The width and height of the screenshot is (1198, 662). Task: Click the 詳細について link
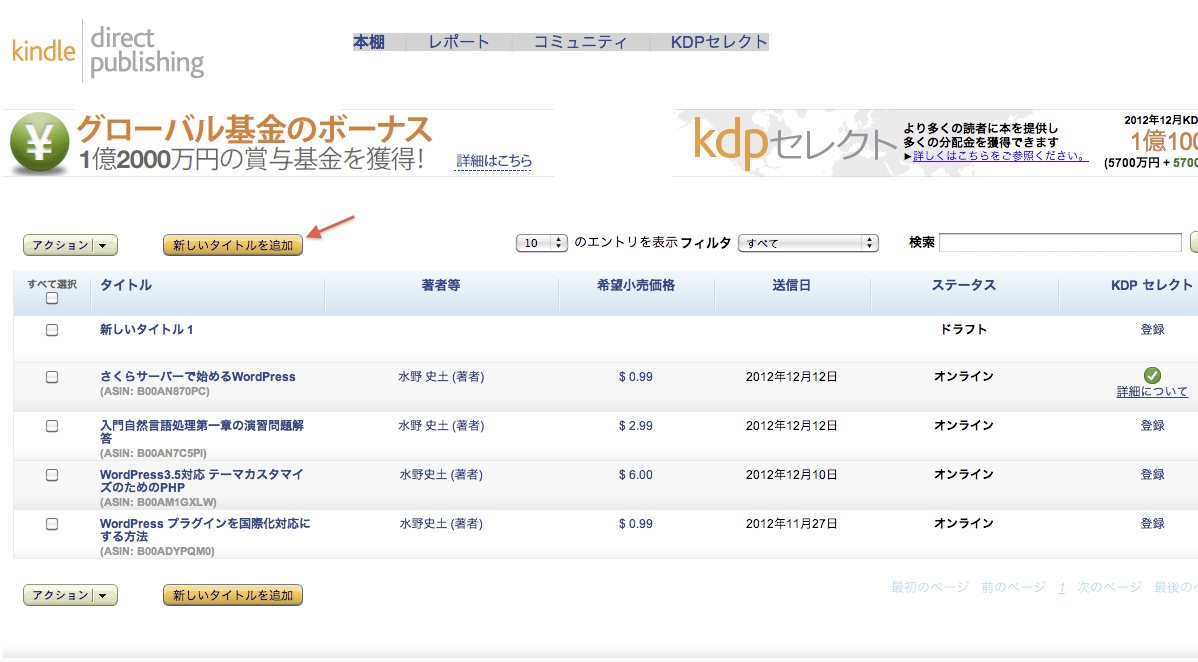pos(1152,391)
